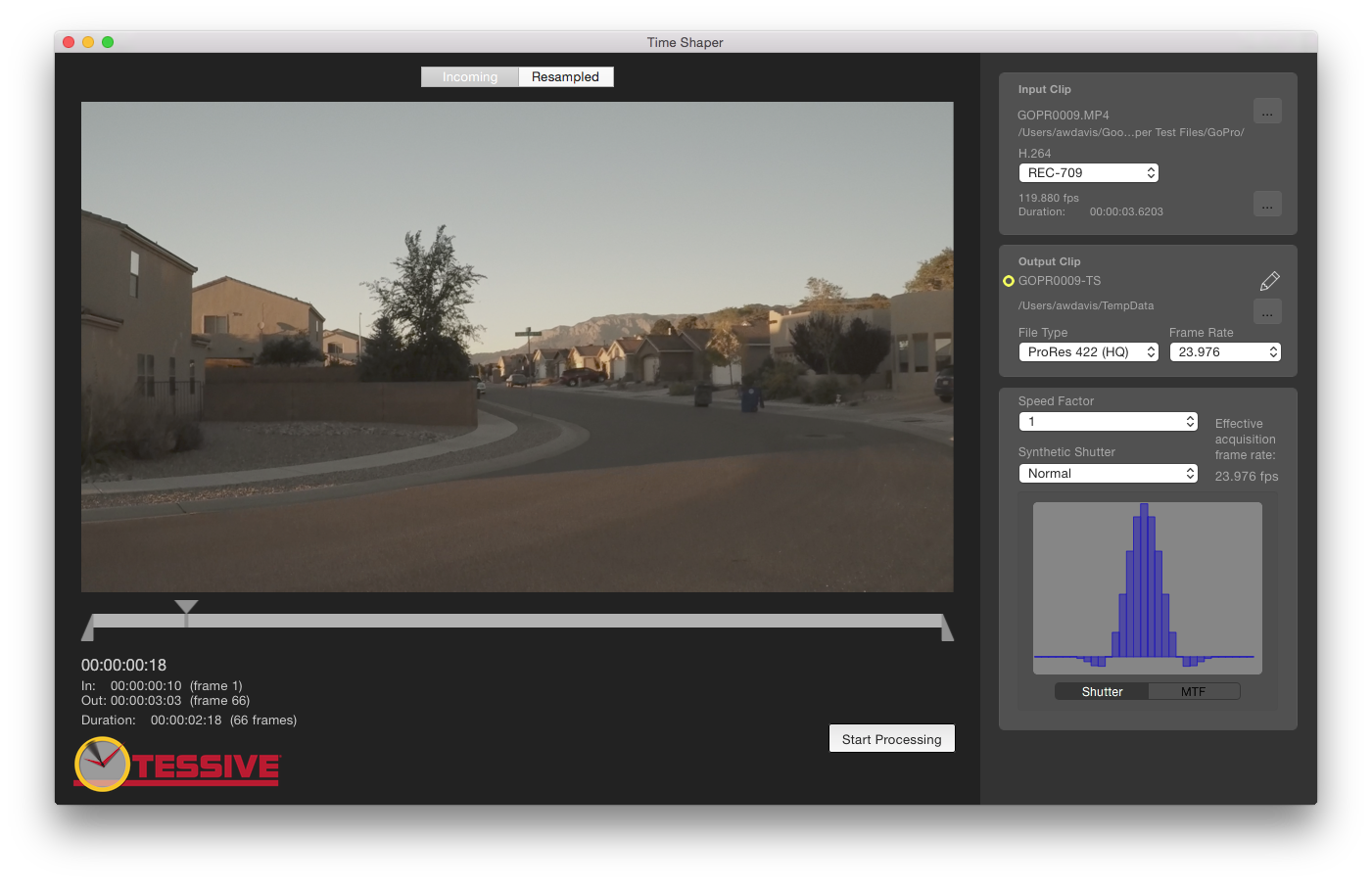Screen dimensions: 1372x883
Task: Click the pencil edit icon for output clip
Action: click(1269, 282)
